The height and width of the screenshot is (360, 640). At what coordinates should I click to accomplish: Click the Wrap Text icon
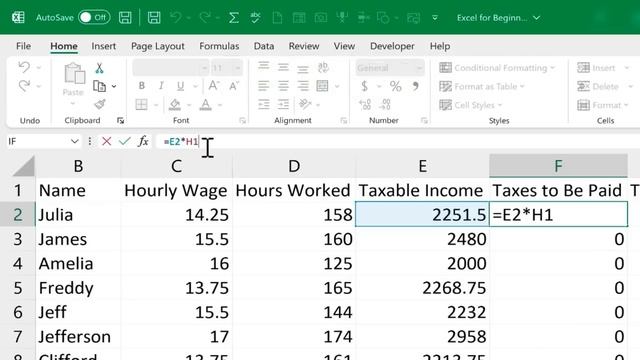point(323,67)
